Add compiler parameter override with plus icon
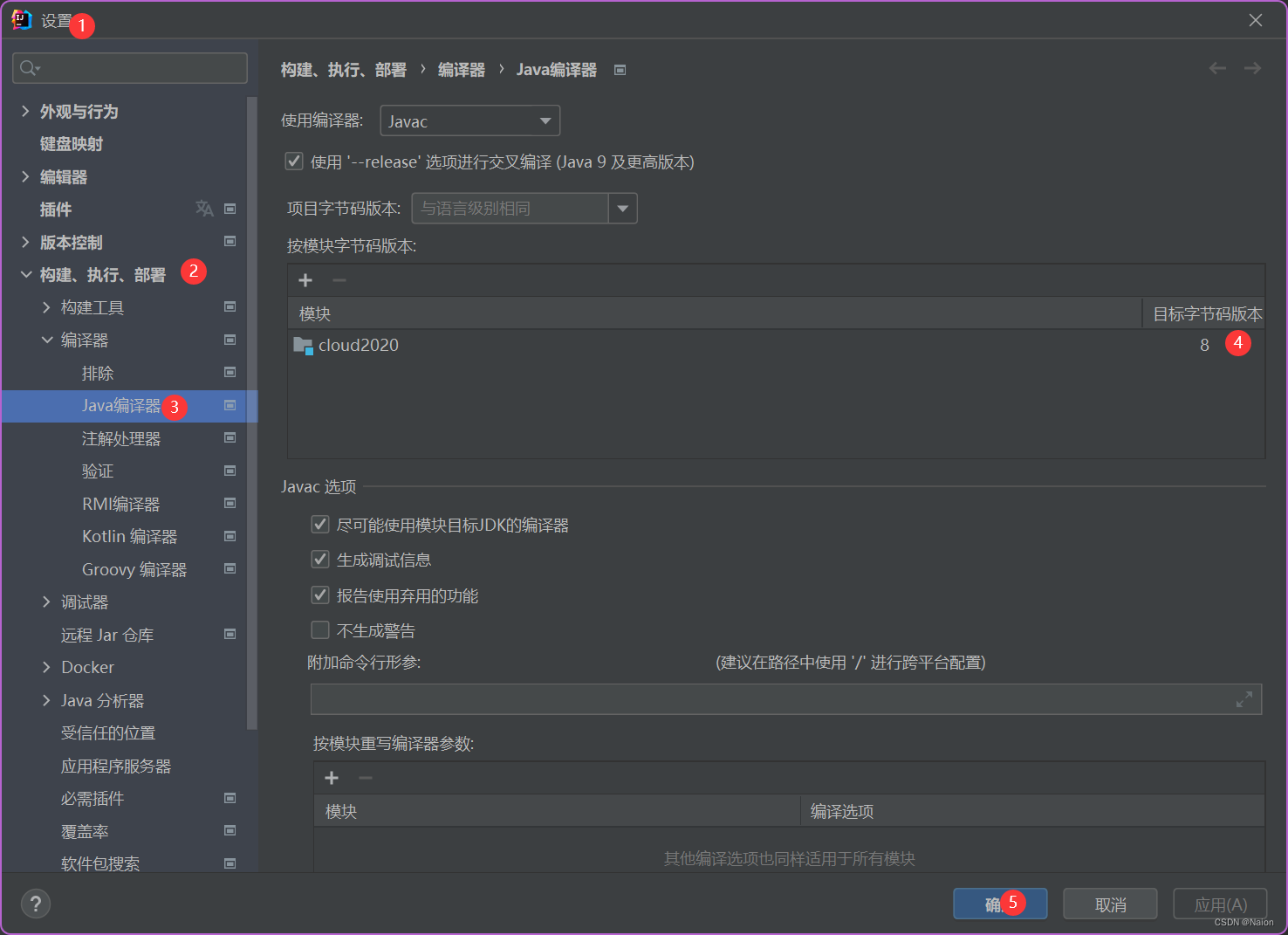Screen dimensions: 1288x935 332,778
